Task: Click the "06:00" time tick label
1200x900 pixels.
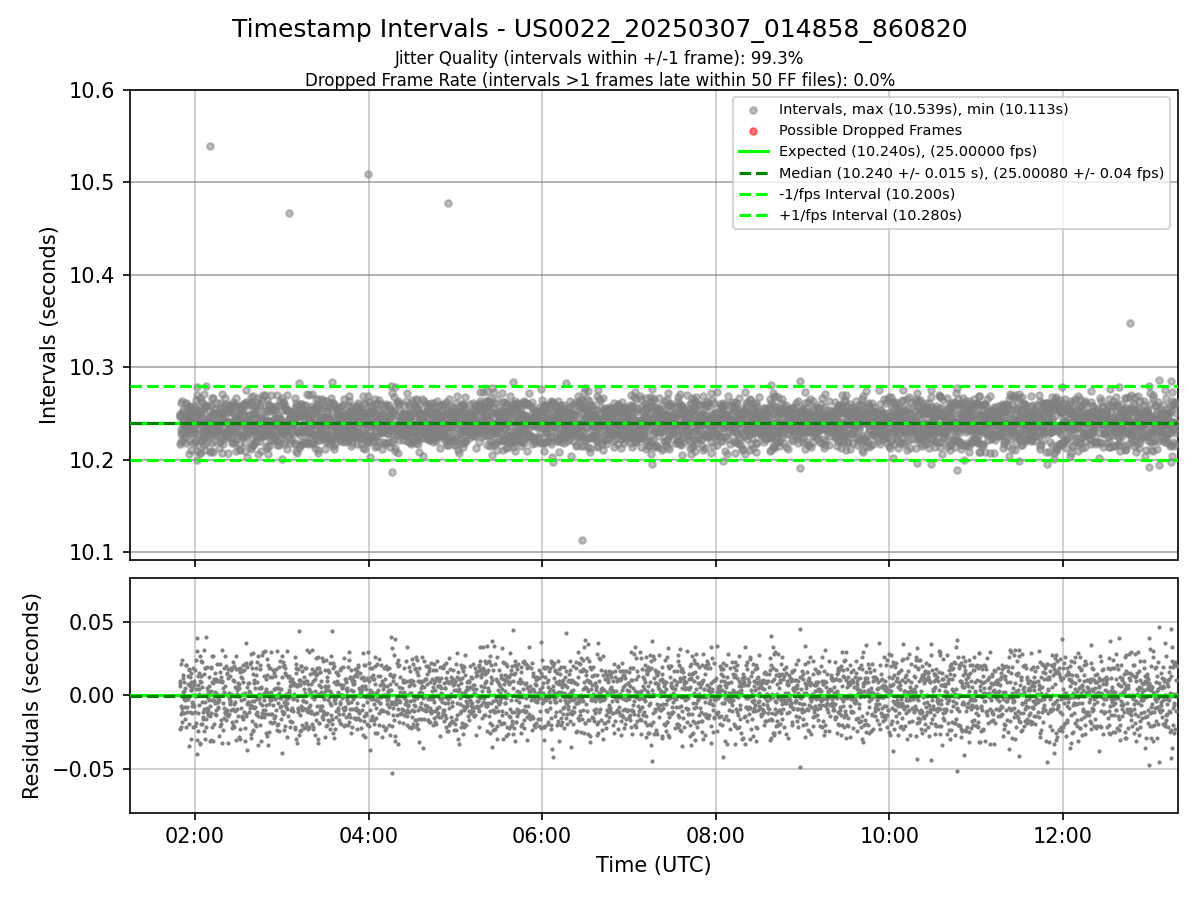Action: 542,835
